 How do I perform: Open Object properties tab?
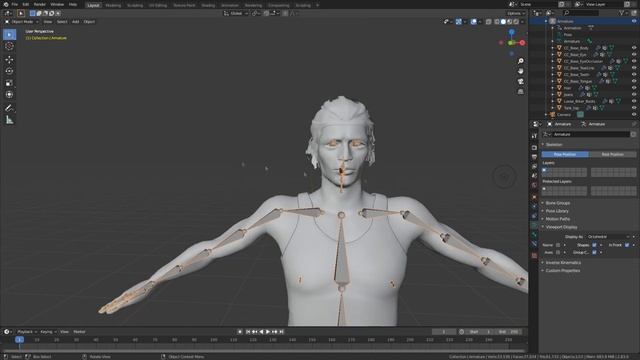coord(534,197)
